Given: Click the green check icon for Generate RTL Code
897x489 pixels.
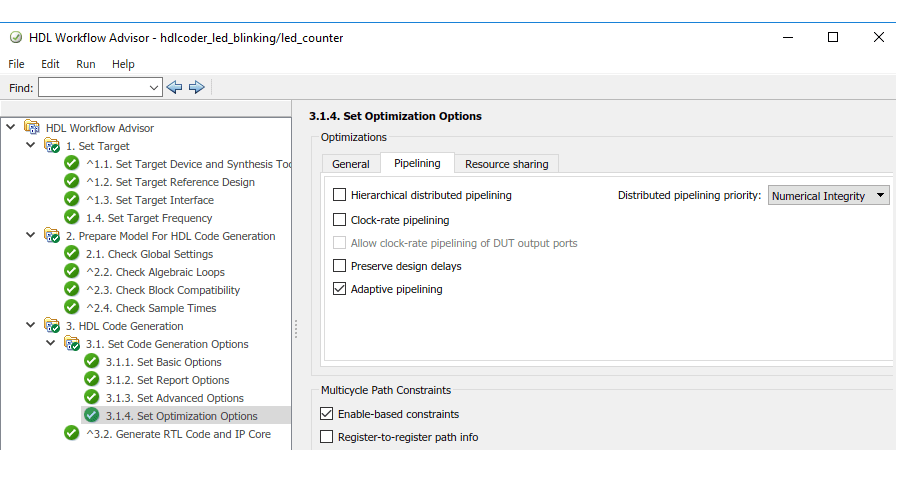Looking at the screenshot, I should (72, 434).
